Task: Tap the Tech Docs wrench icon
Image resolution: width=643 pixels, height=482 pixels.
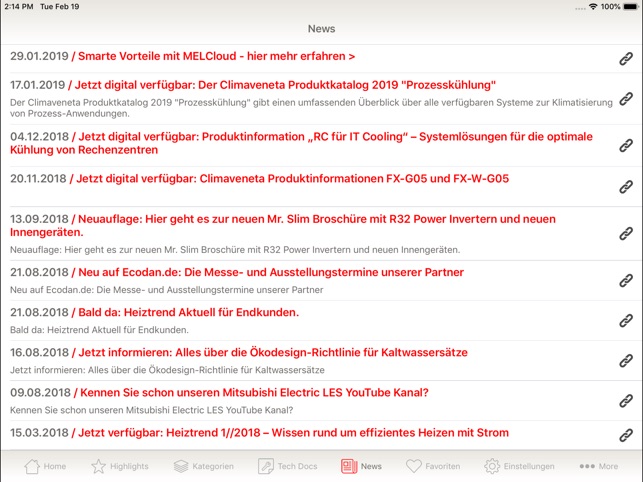Action: (x=266, y=466)
